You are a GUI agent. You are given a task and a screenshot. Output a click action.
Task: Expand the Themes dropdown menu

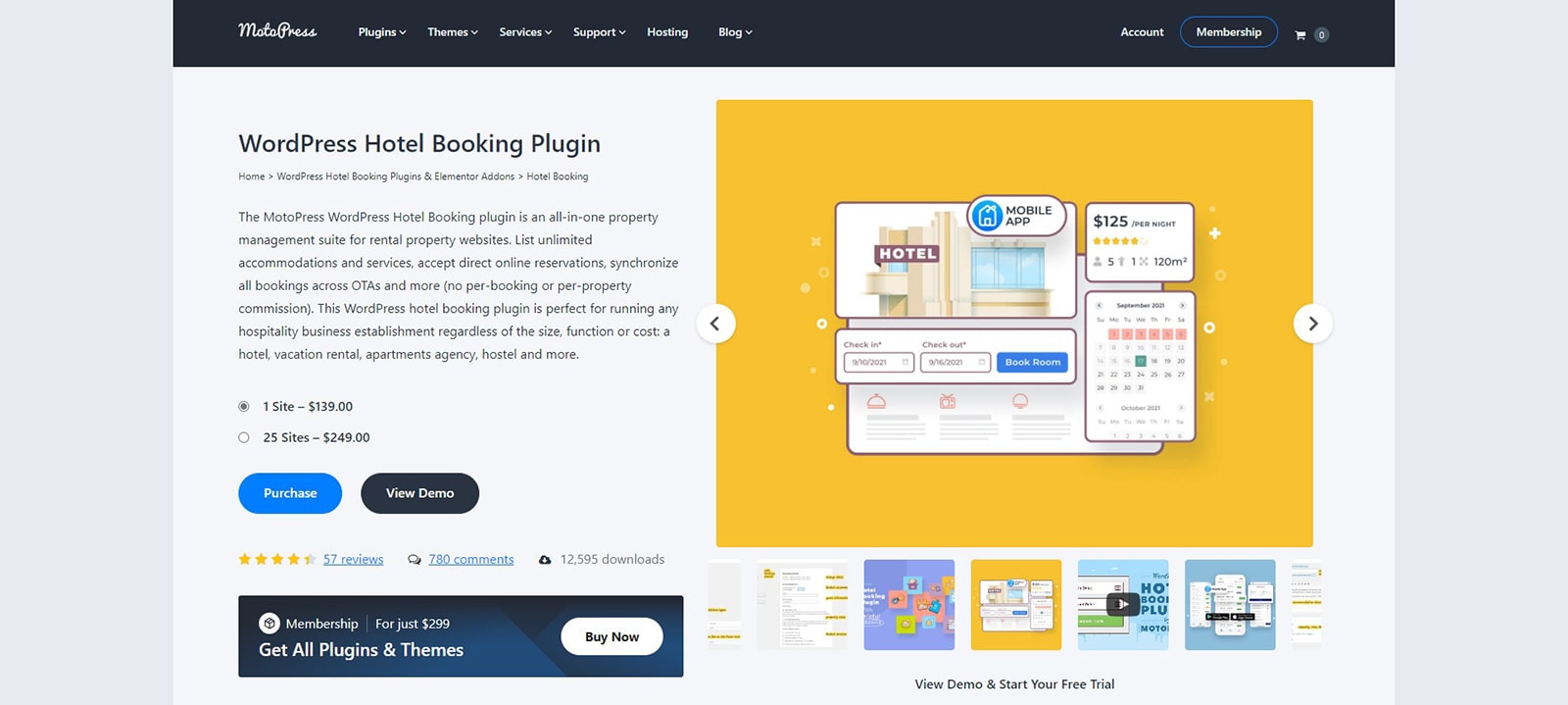[x=453, y=32]
